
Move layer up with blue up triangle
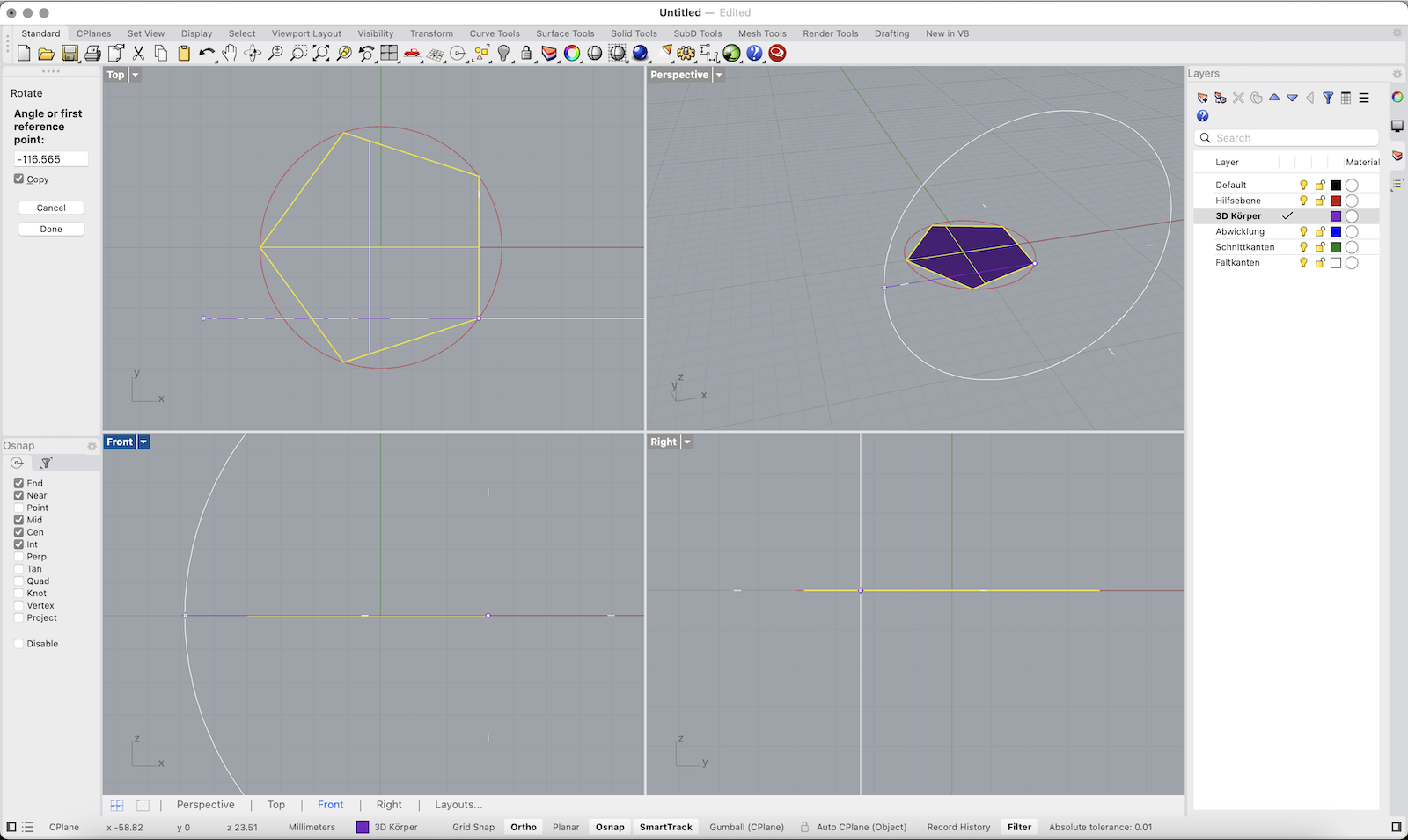pos(1274,98)
